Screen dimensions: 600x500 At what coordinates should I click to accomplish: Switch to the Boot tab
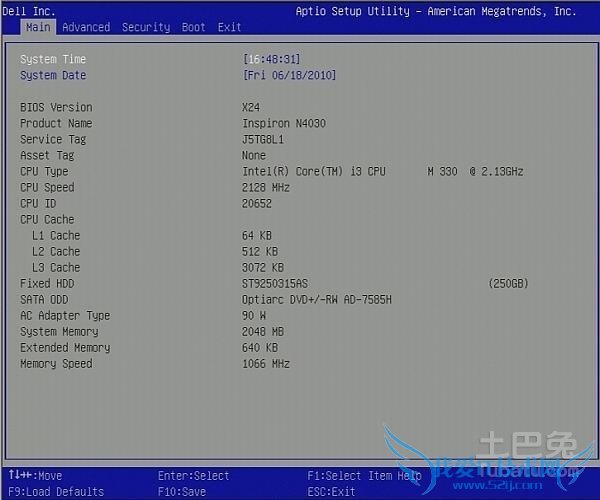coord(194,27)
